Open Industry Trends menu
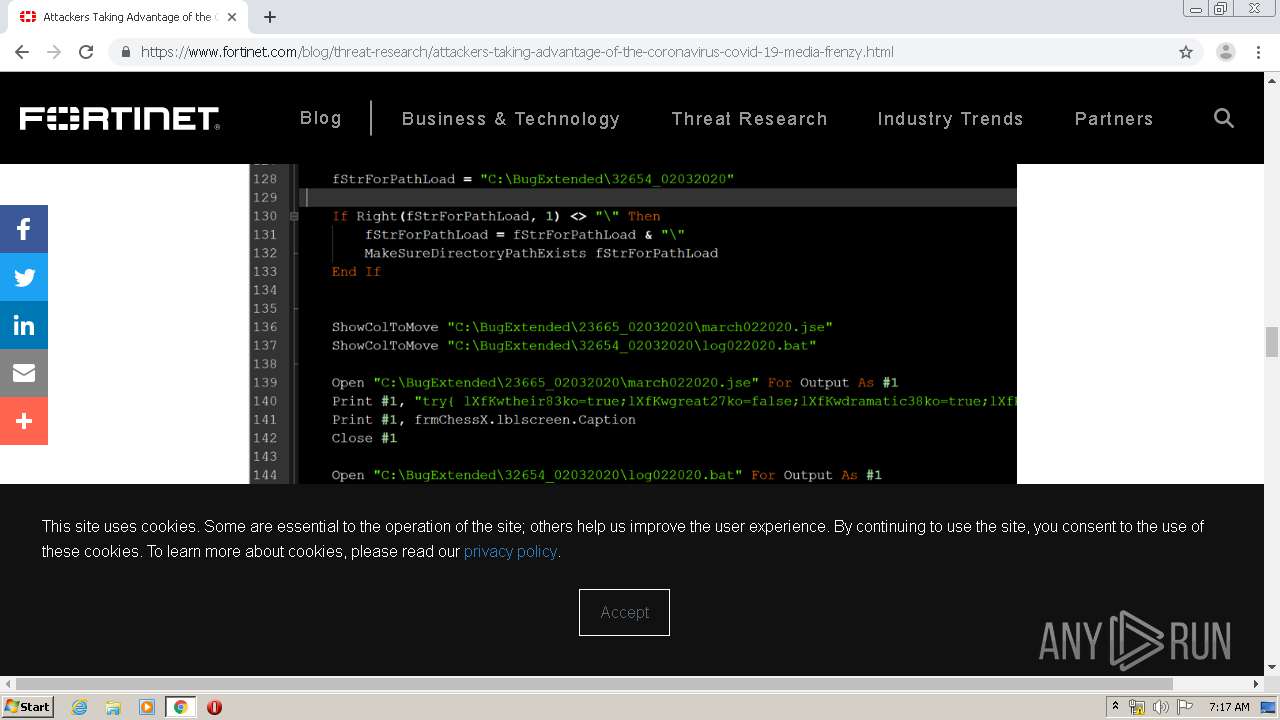Image resolution: width=1280 pixels, height=720 pixels. click(x=950, y=119)
